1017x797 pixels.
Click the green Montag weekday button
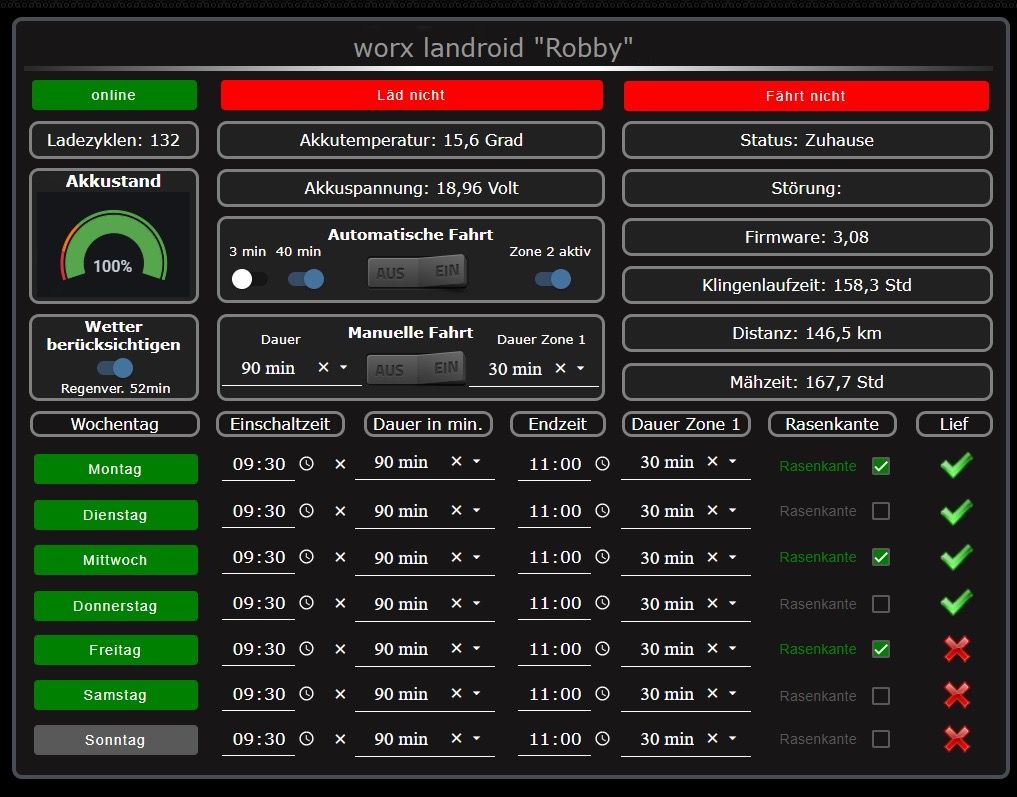point(115,469)
